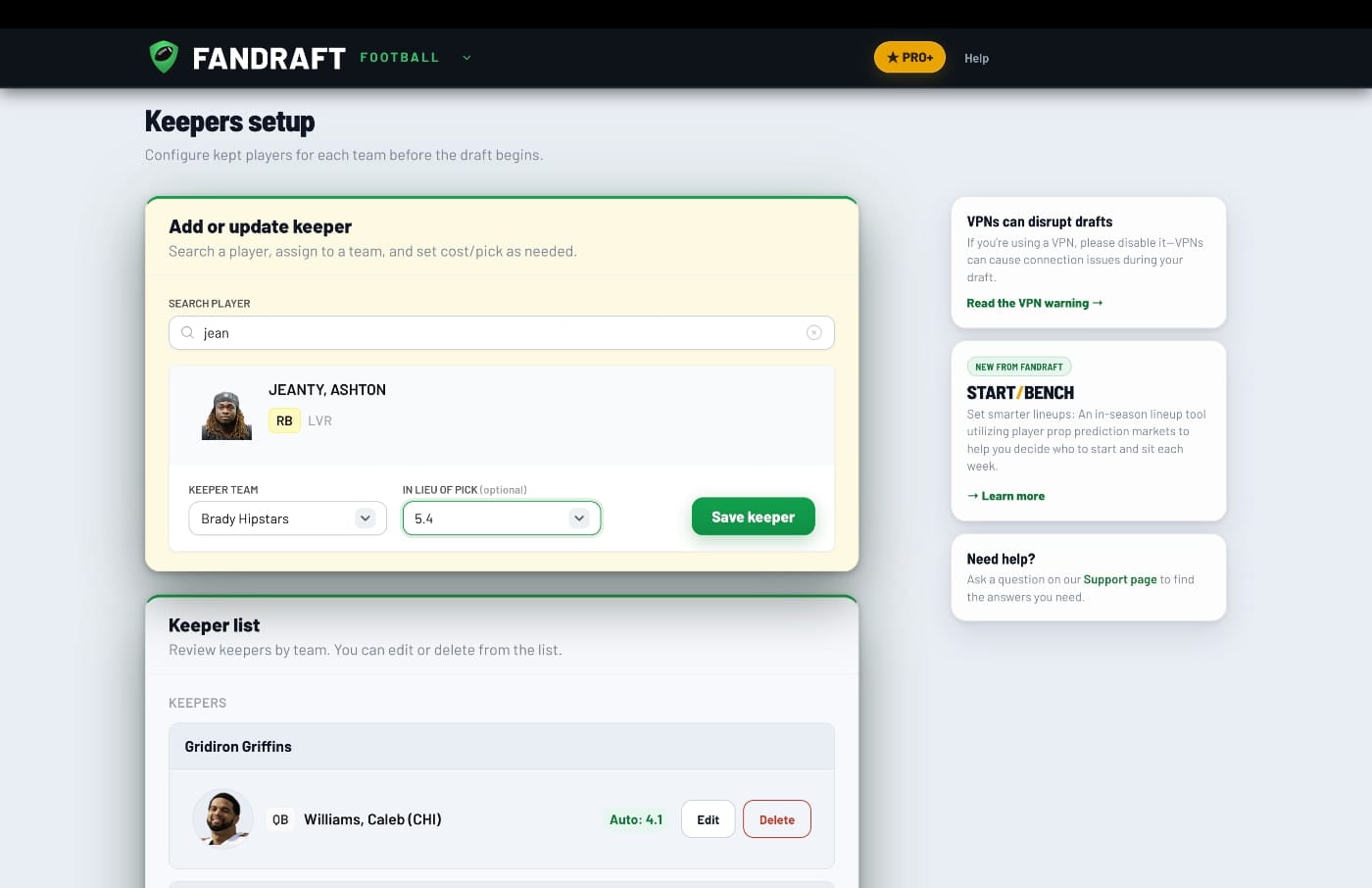Screen dimensions: 1372x888
Task: Open the Keeper Team dropdown
Action: pyautogui.click(x=287, y=518)
